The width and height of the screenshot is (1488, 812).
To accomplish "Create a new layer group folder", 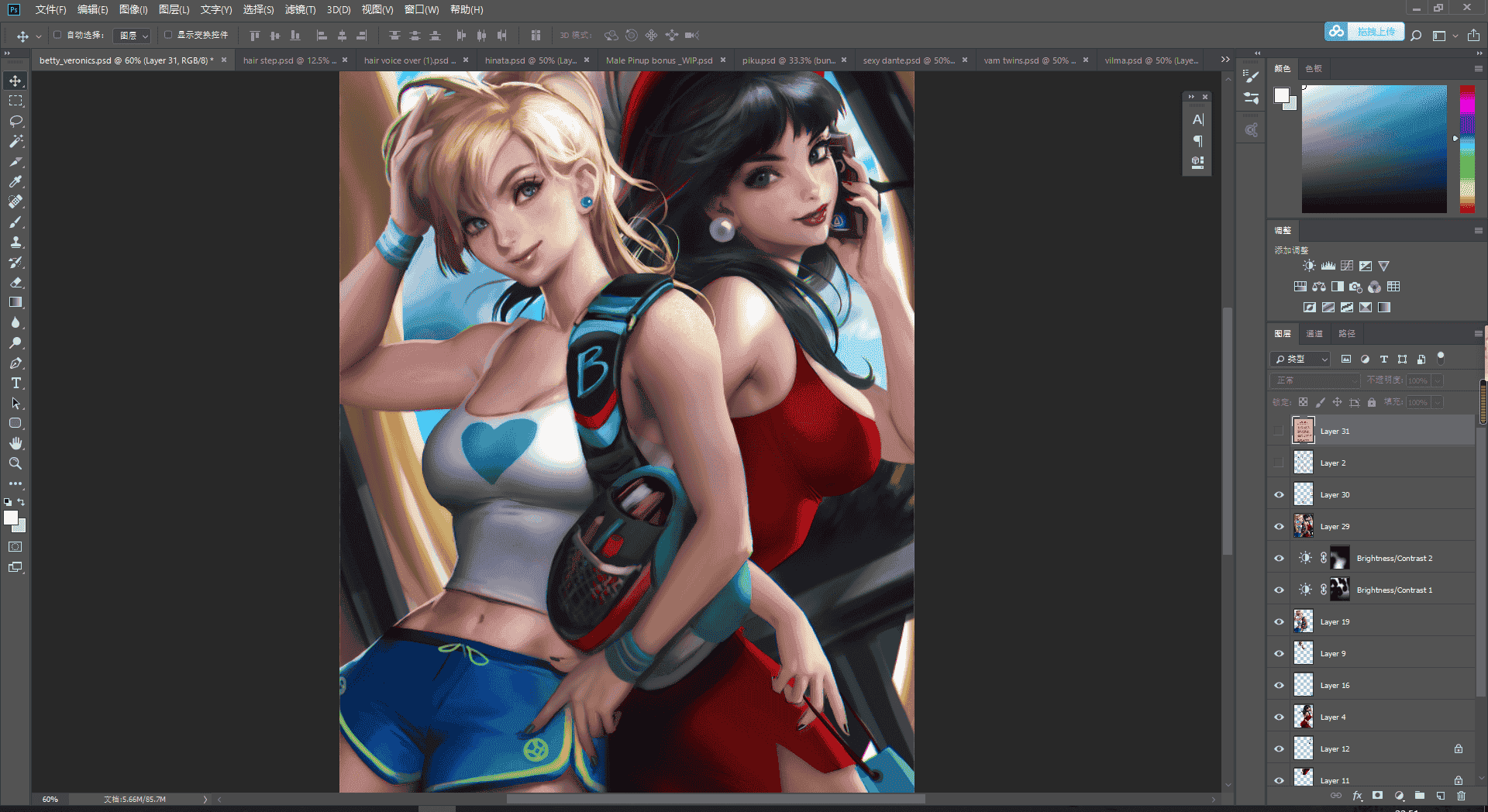I will point(1419,796).
